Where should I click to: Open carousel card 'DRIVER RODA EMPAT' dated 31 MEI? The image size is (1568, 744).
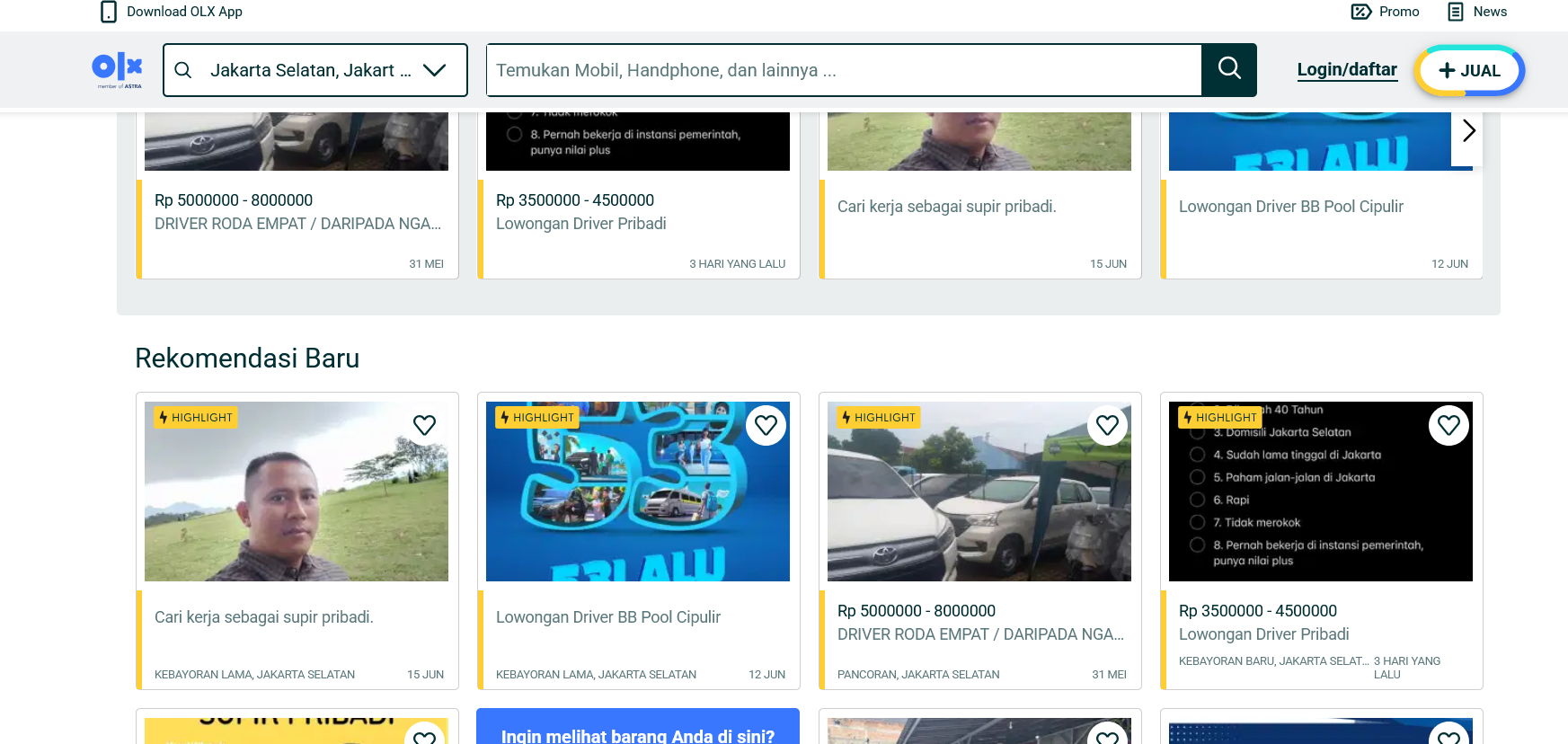point(297,196)
